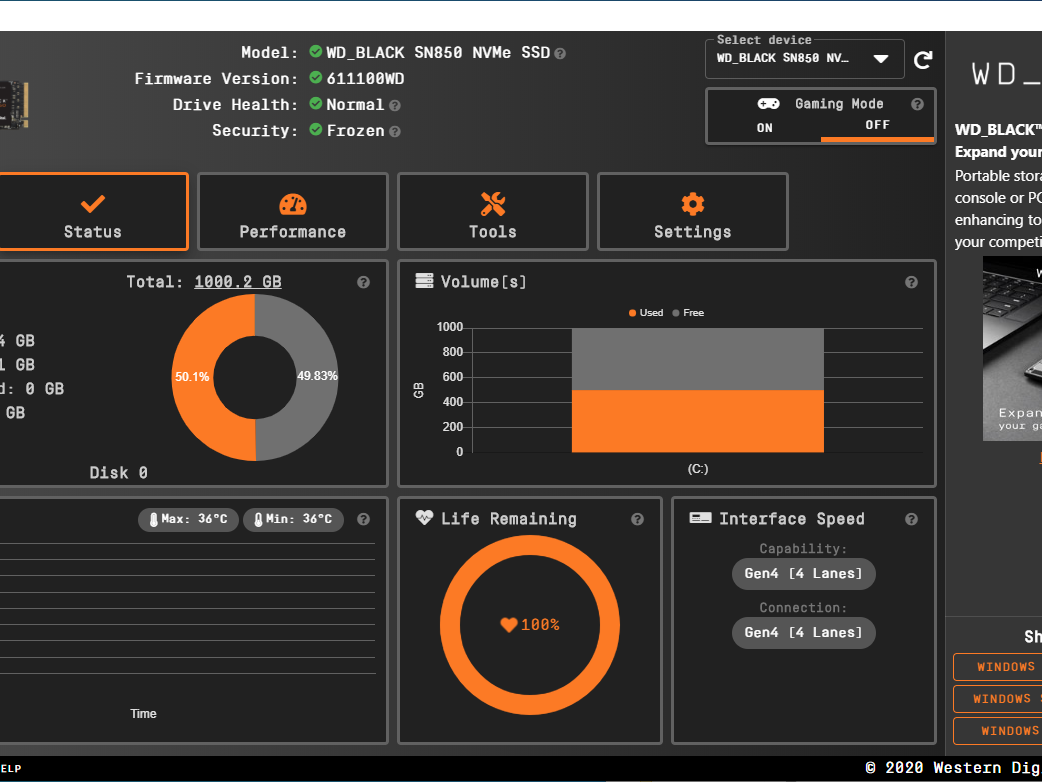Expand the Select device dropdown arrow

881,59
